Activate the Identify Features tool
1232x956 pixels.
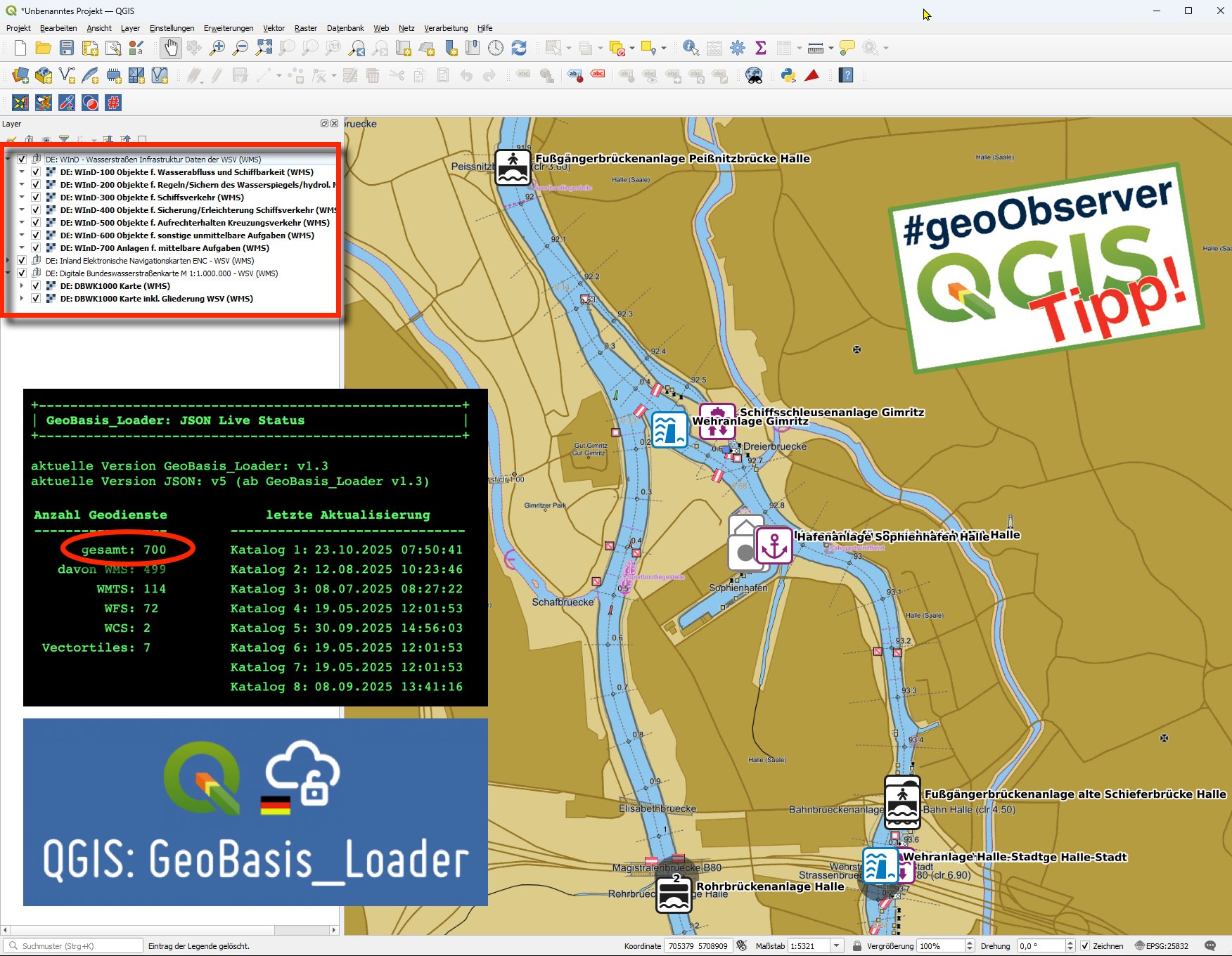[x=691, y=48]
